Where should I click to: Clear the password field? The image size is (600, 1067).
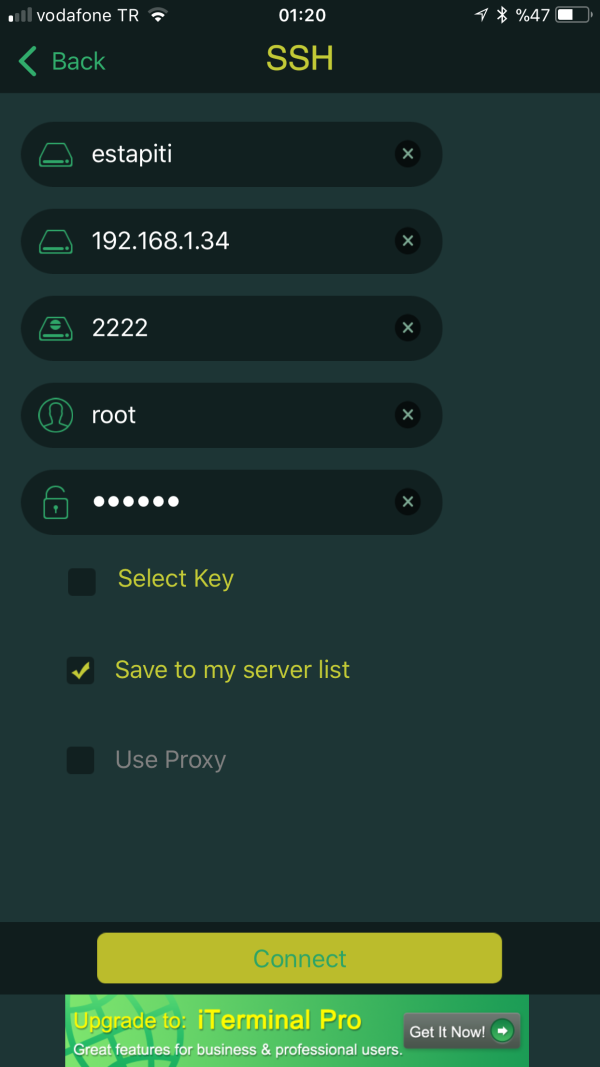407,502
